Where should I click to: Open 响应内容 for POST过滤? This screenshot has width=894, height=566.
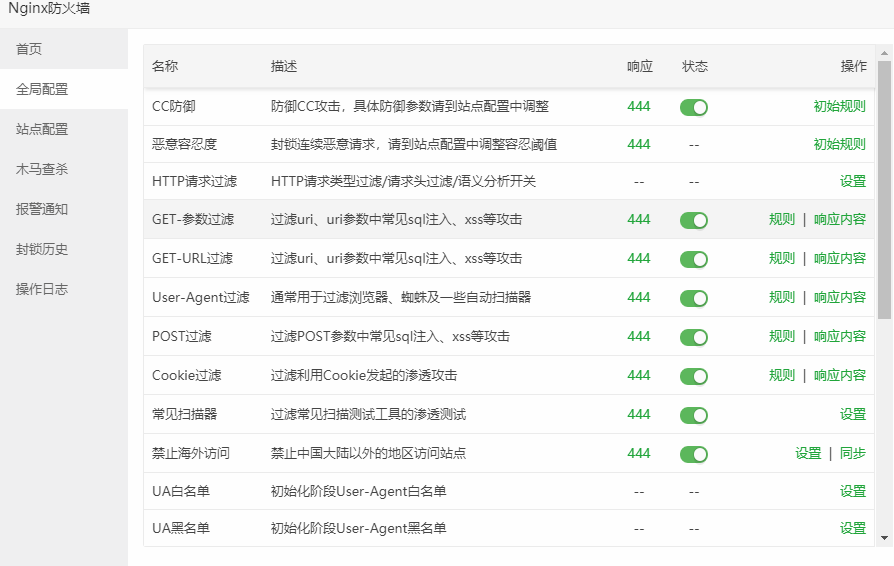839,336
